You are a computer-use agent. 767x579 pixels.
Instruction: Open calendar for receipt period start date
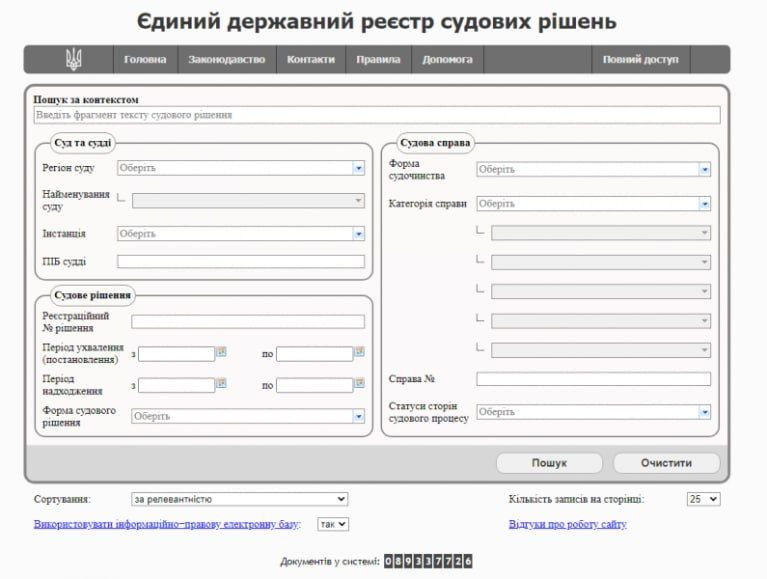pyautogui.click(x=222, y=384)
